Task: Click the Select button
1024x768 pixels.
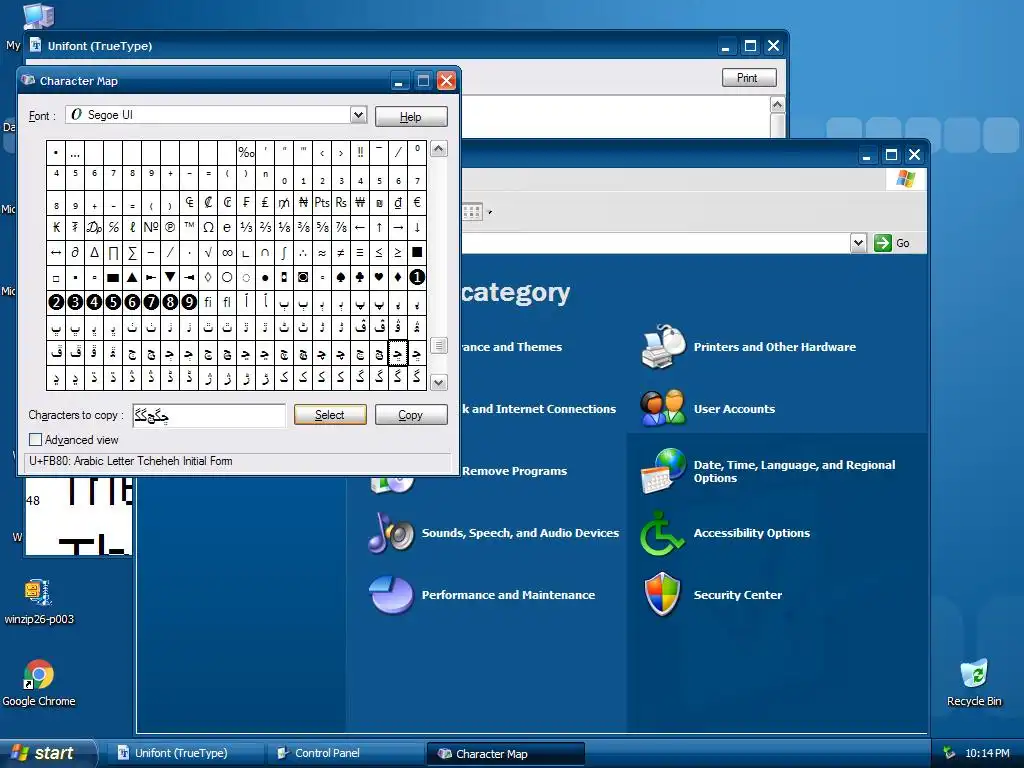Action: pos(330,415)
